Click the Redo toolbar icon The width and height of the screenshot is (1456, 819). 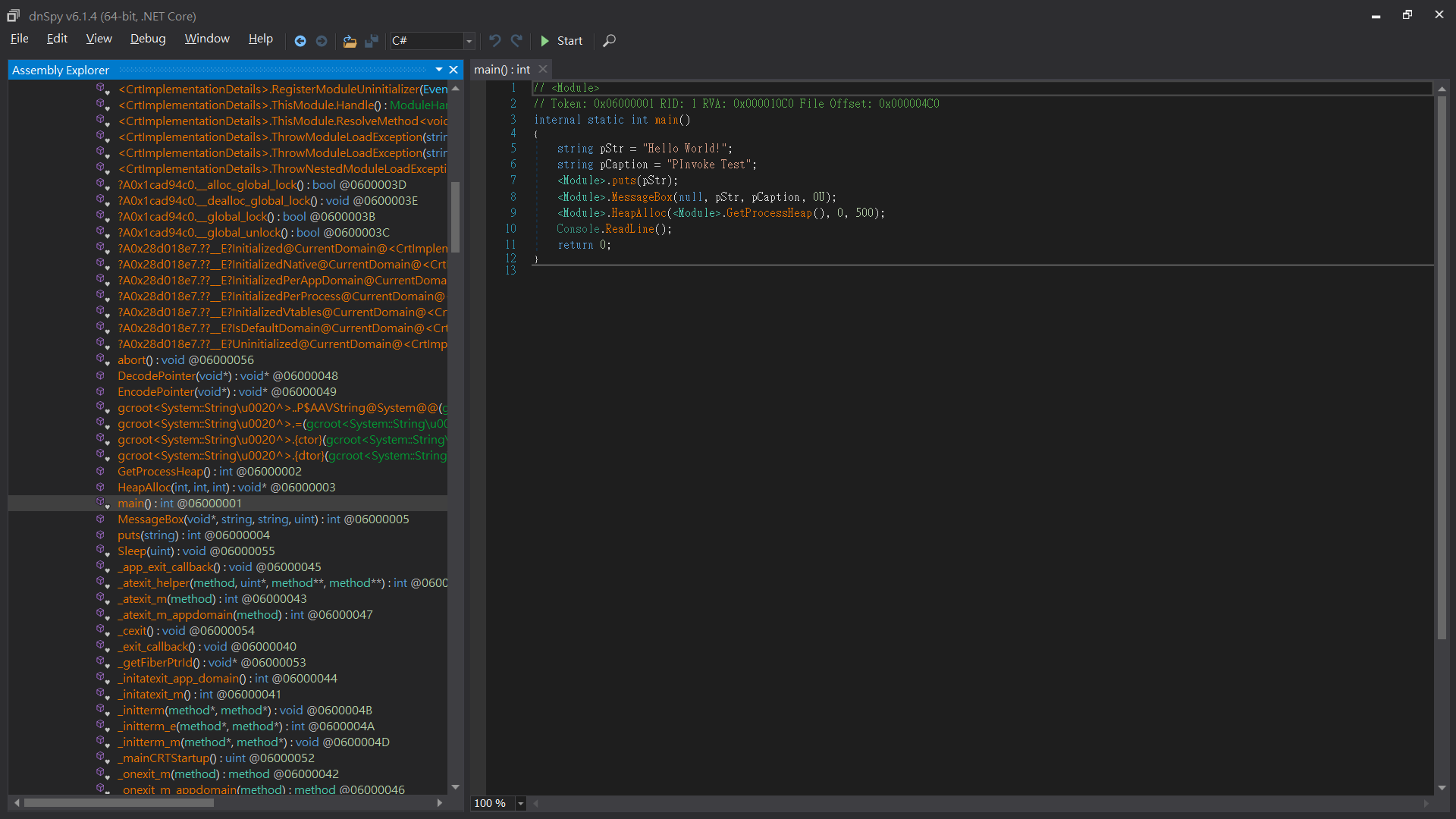tap(516, 41)
